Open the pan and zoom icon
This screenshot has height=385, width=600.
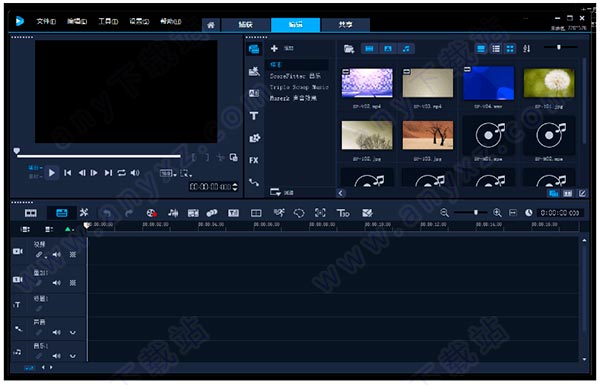[x=320, y=213]
